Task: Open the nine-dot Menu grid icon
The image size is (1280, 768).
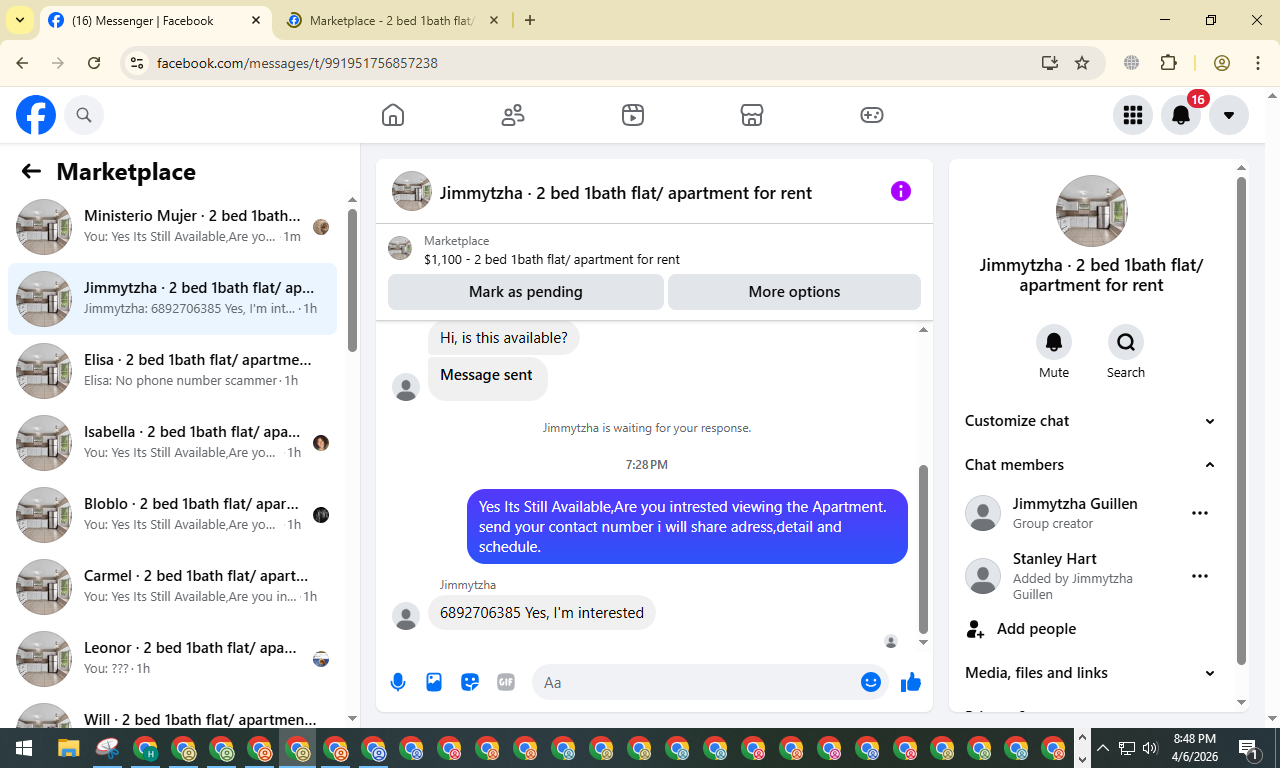Action: click(1133, 115)
